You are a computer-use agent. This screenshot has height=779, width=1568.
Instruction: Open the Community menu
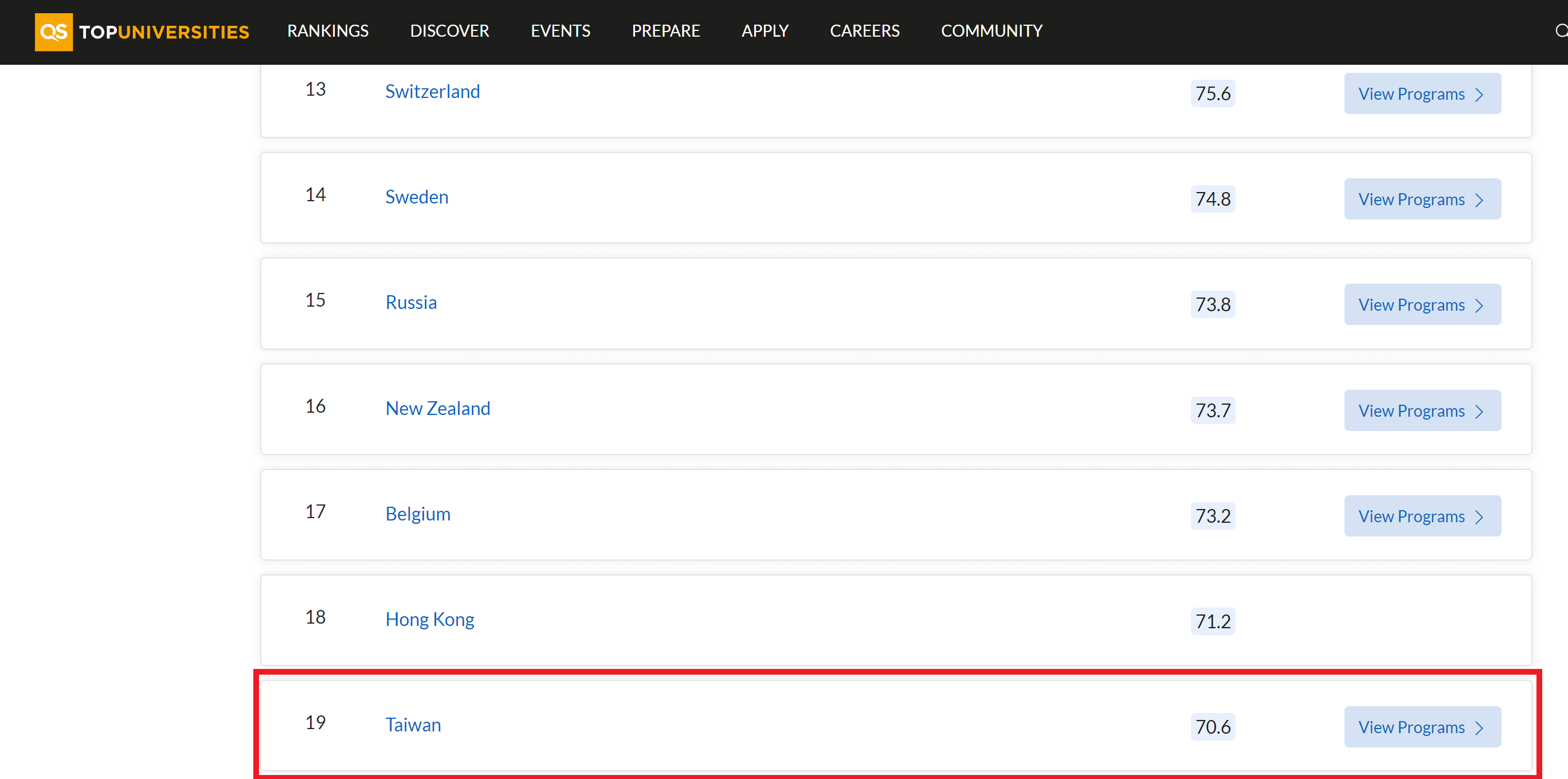click(x=991, y=30)
